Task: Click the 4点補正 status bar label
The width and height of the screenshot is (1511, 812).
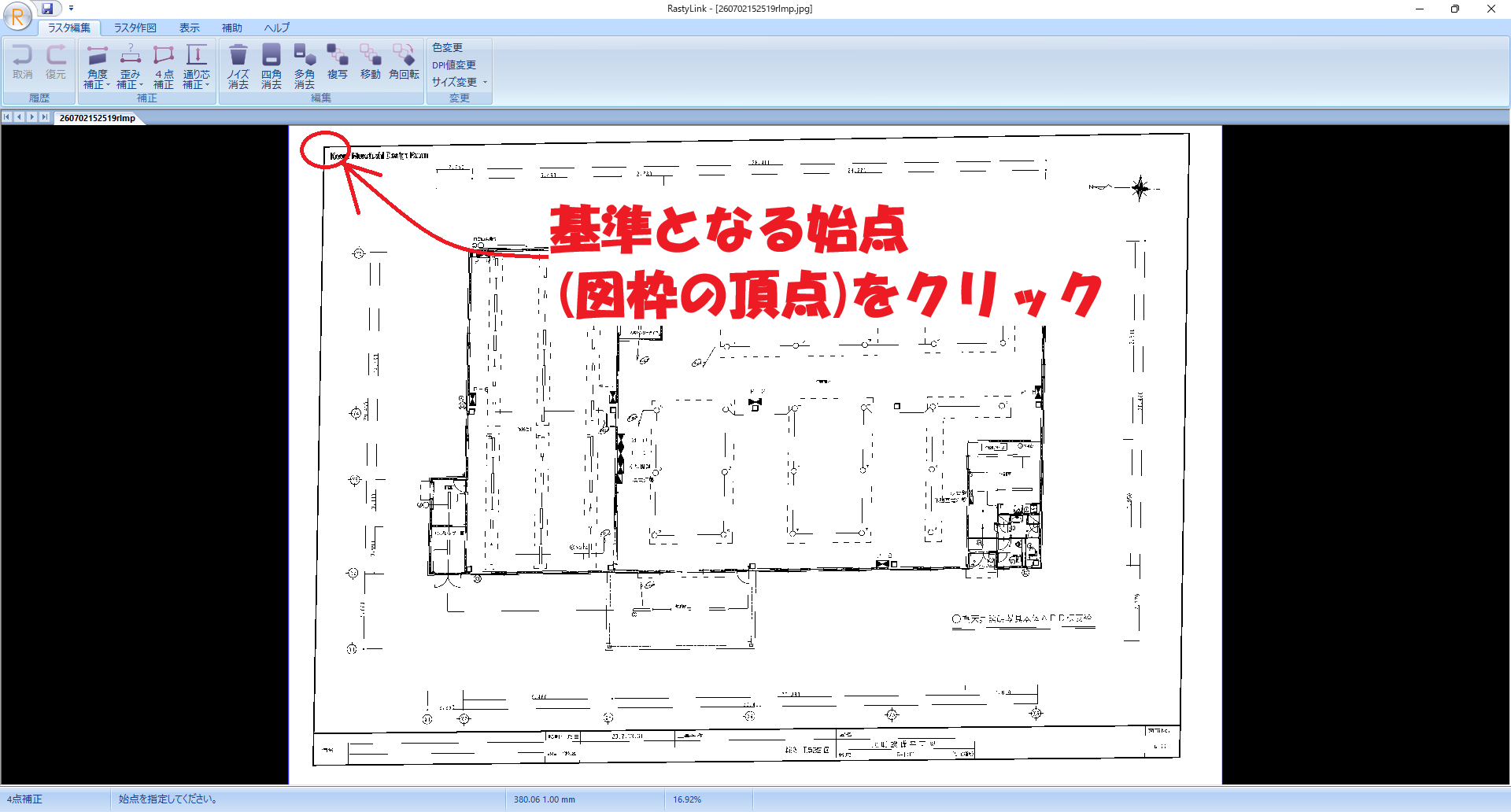Action: (25, 799)
